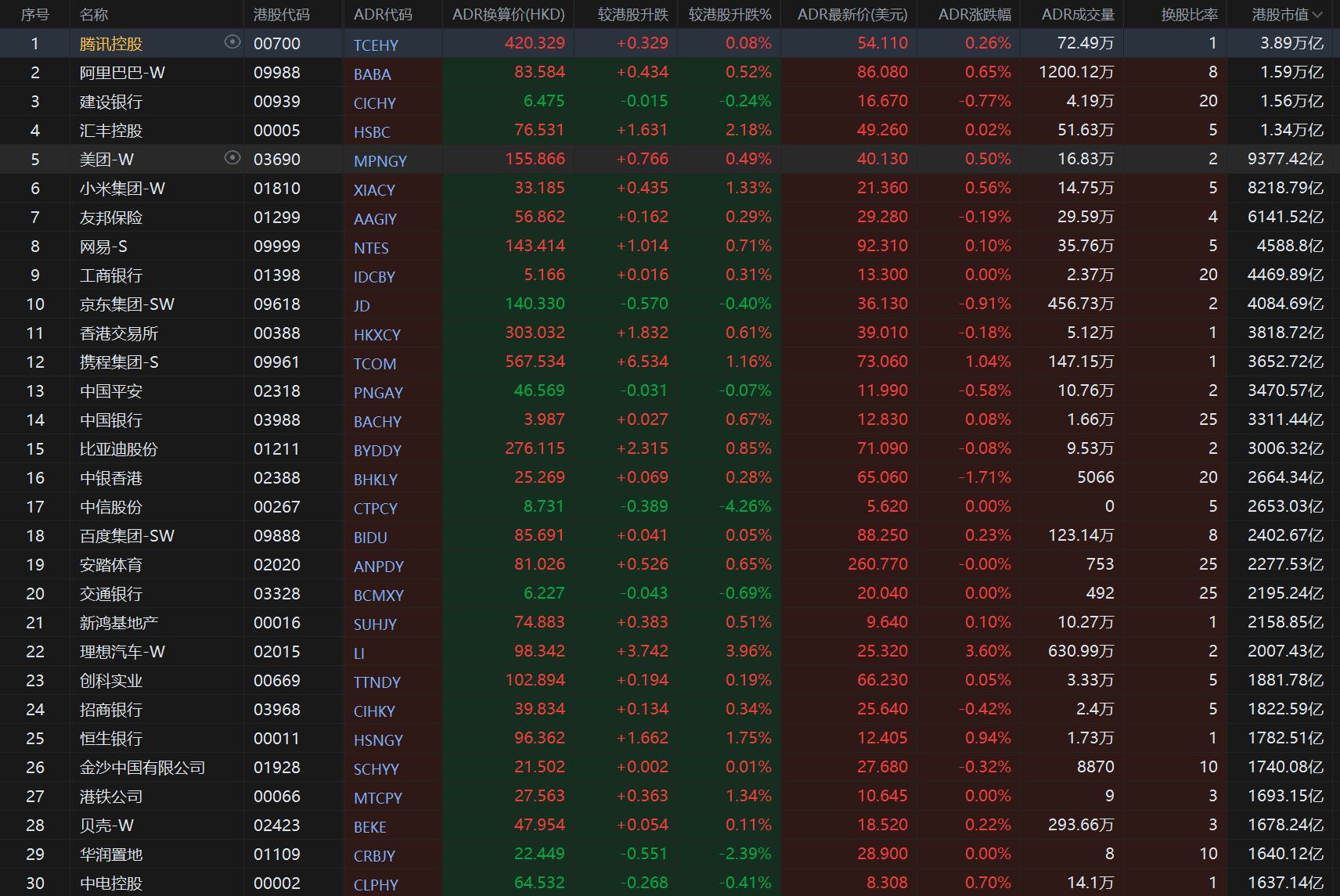Click ADR code TCEHY
1340x896 pixels.
pos(376,45)
